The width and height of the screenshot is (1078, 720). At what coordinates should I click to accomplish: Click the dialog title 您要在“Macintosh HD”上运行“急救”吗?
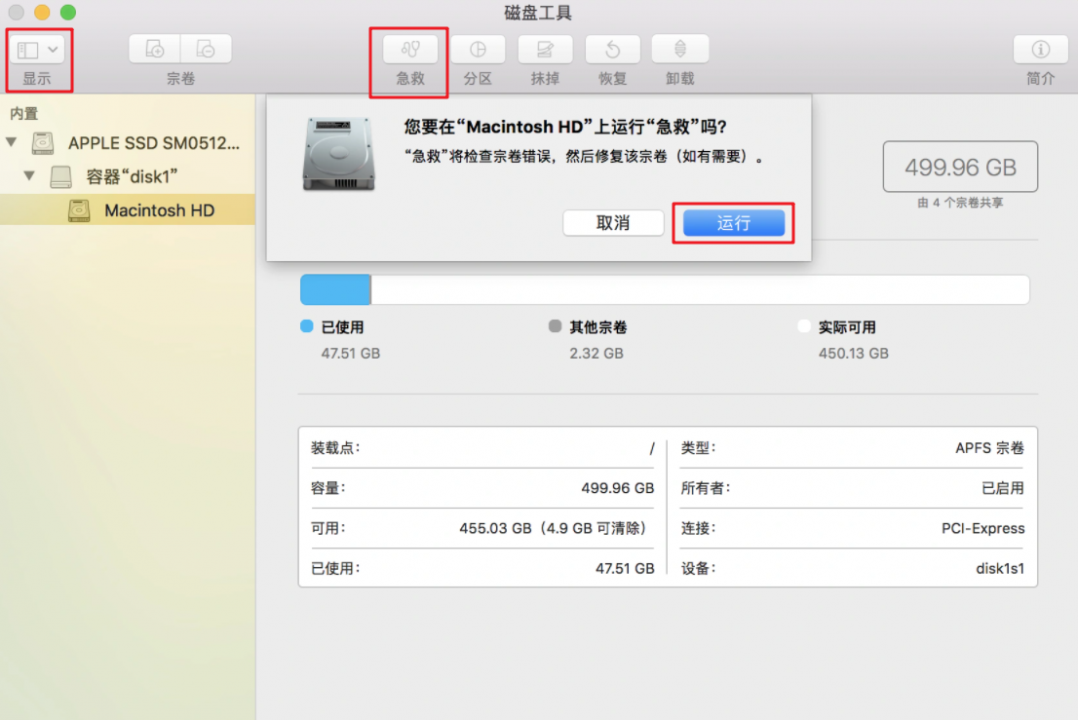tap(565, 127)
